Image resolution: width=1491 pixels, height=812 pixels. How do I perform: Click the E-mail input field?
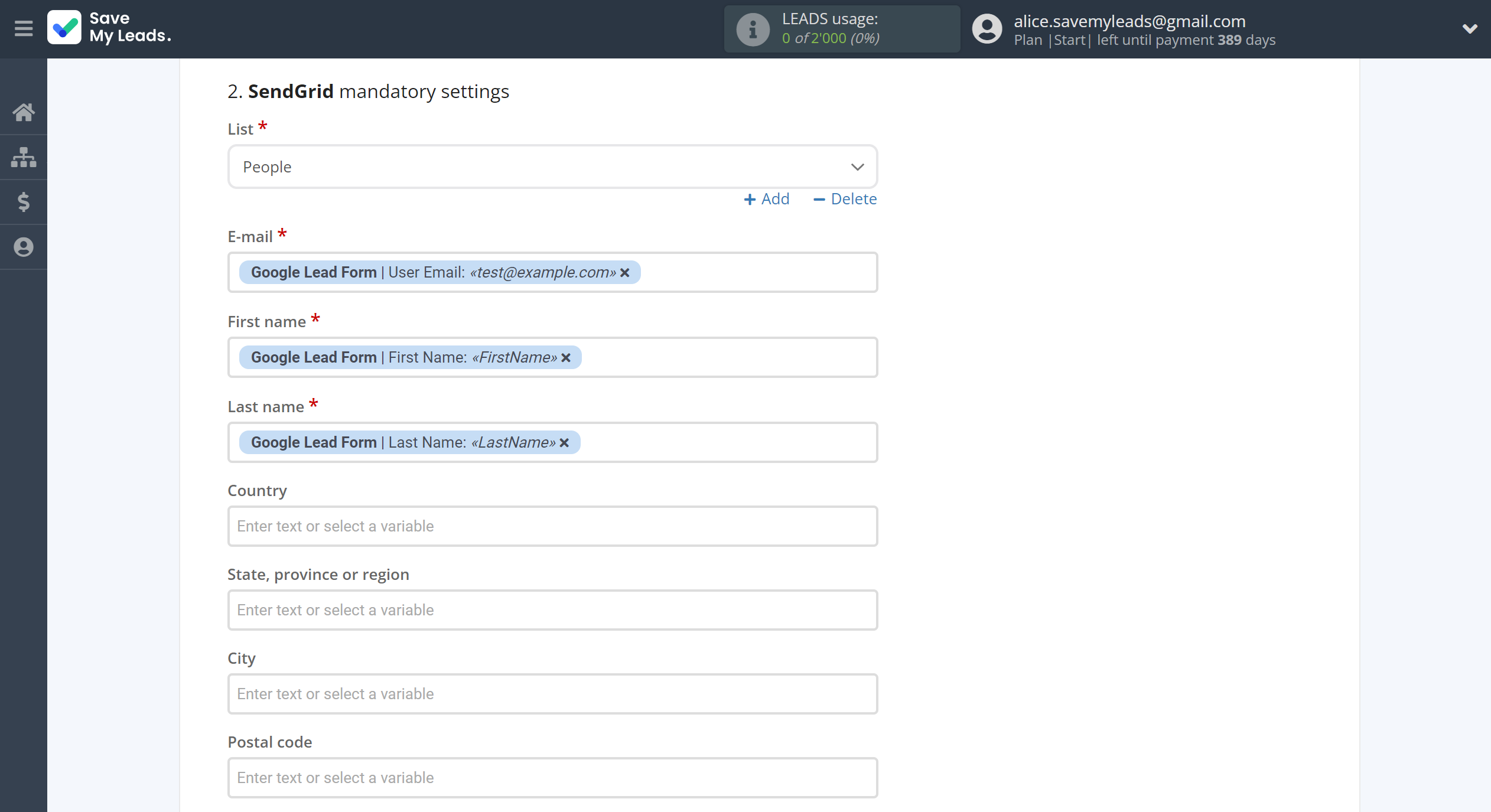(x=552, y=272)
